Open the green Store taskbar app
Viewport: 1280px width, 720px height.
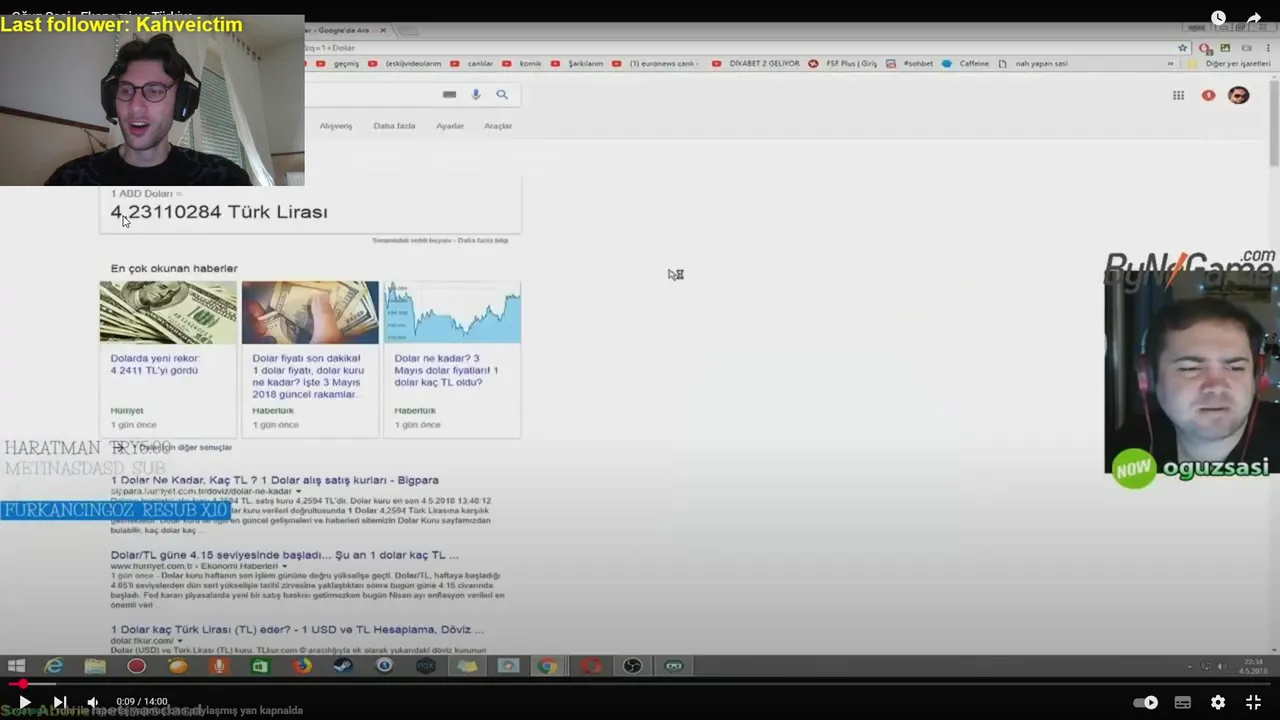click(260, 666)
